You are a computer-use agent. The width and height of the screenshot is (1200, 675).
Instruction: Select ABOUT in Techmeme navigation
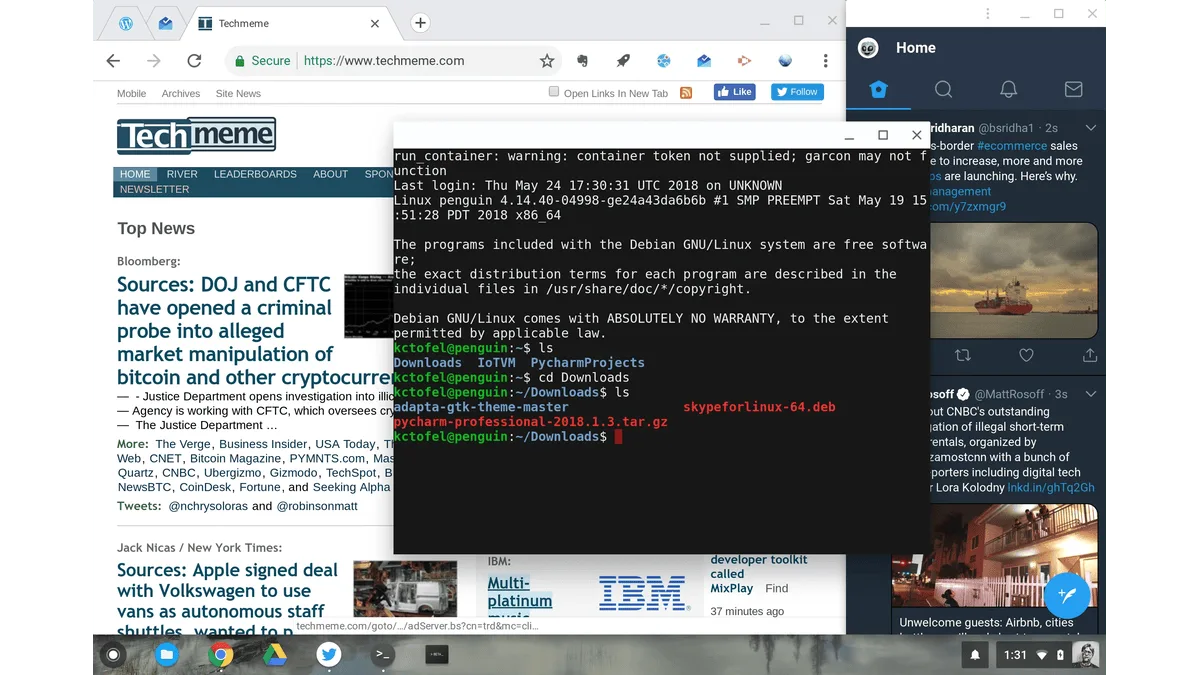point(330,174)
